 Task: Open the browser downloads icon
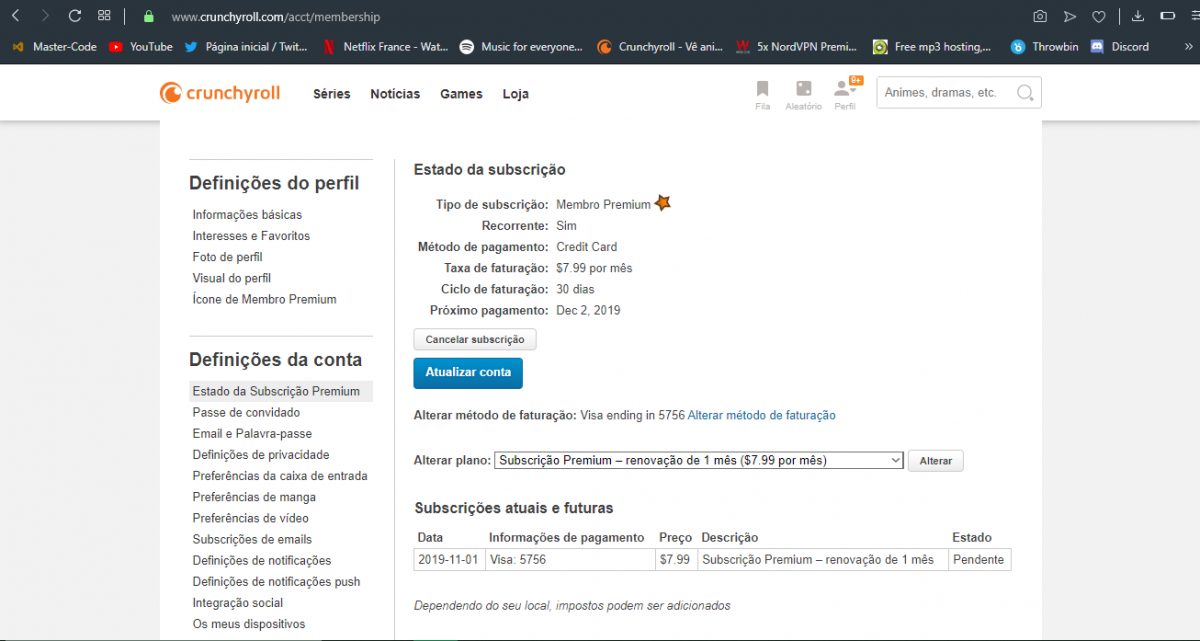pos(1138,17)
